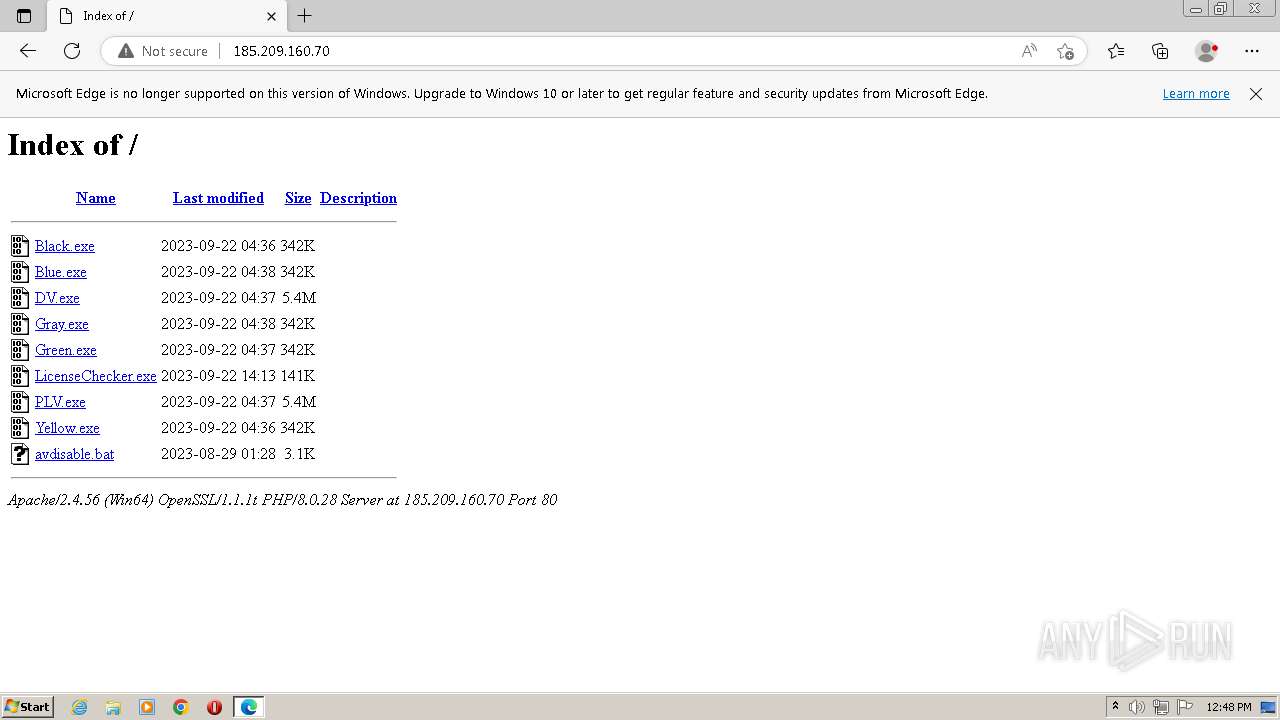Click the unknown-file icon beside avdisable.bat

[x=20, y=454]
